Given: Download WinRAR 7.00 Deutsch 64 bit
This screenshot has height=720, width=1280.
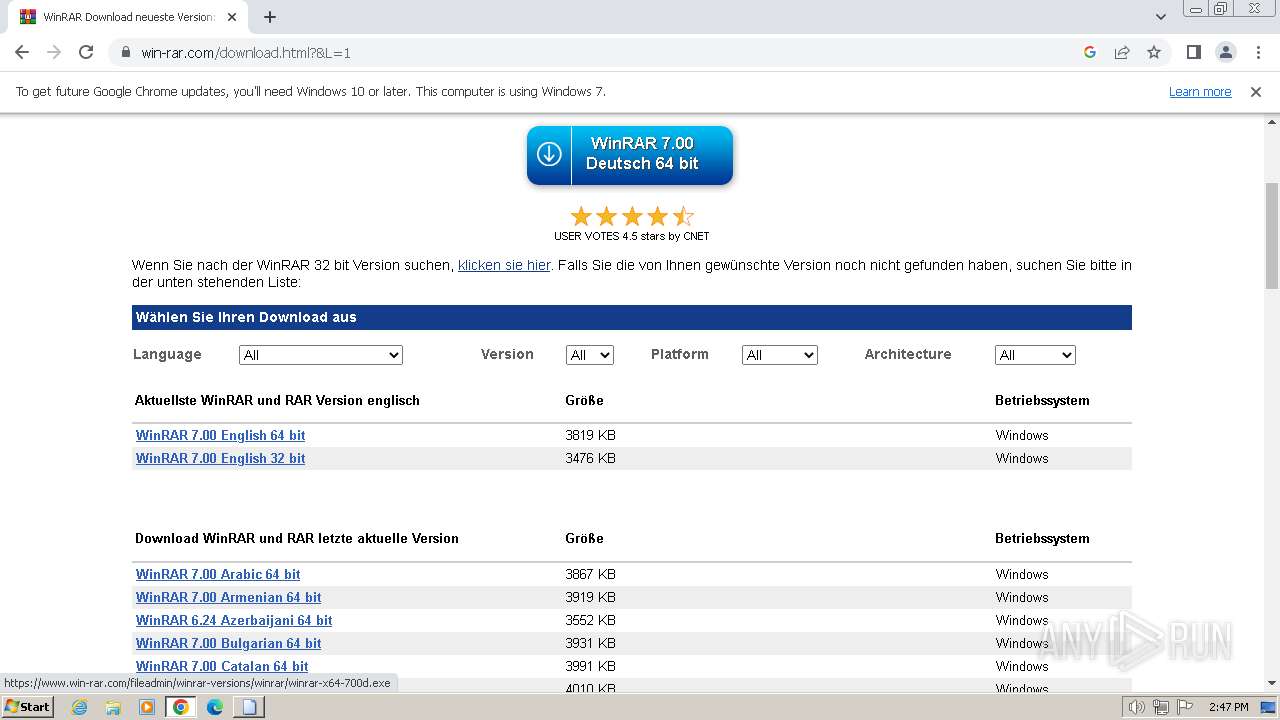Looking at the screenshot, I should [x=630, y=155].
